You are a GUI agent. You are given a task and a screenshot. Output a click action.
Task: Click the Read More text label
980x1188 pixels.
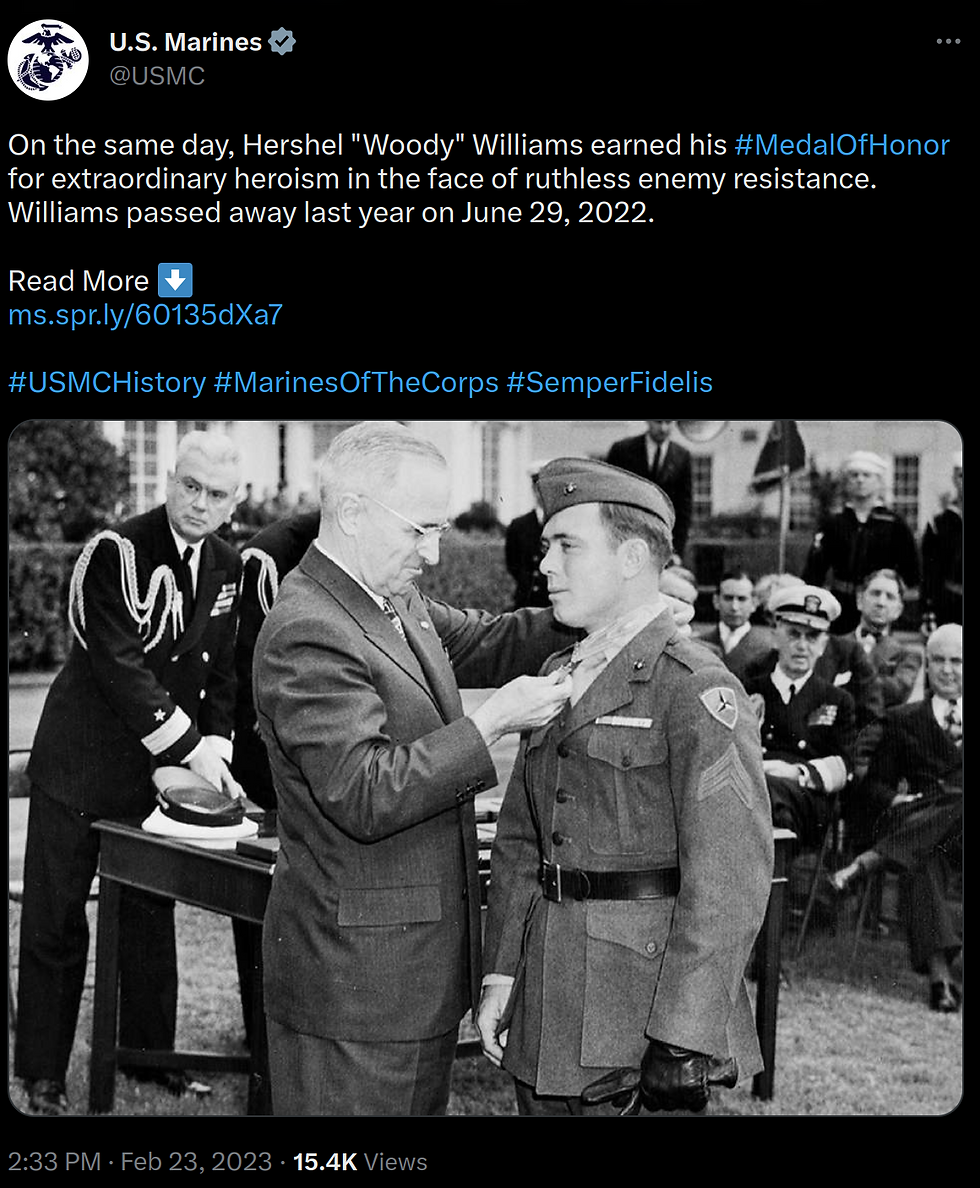coord(78,281)
